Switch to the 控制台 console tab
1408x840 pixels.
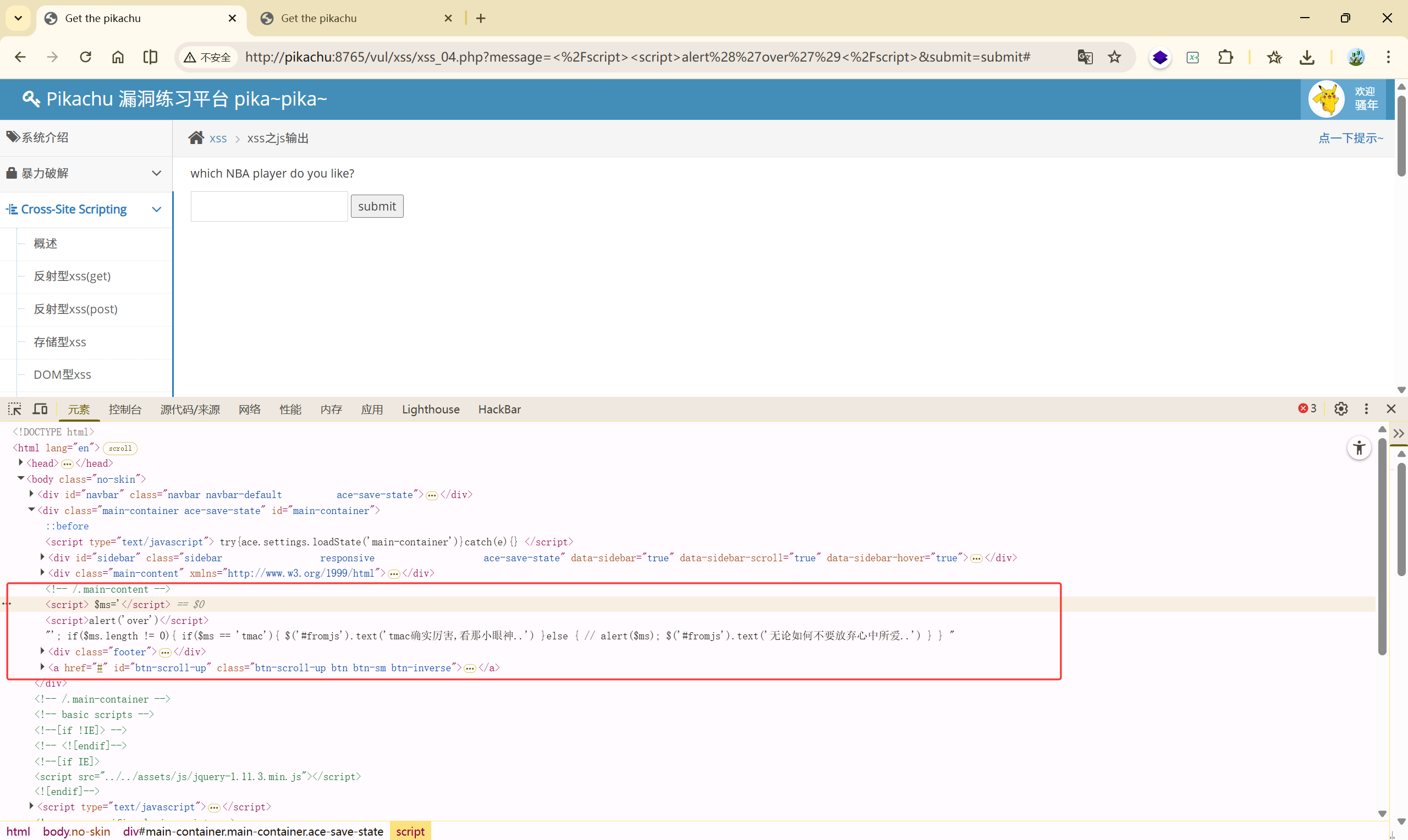124,409
